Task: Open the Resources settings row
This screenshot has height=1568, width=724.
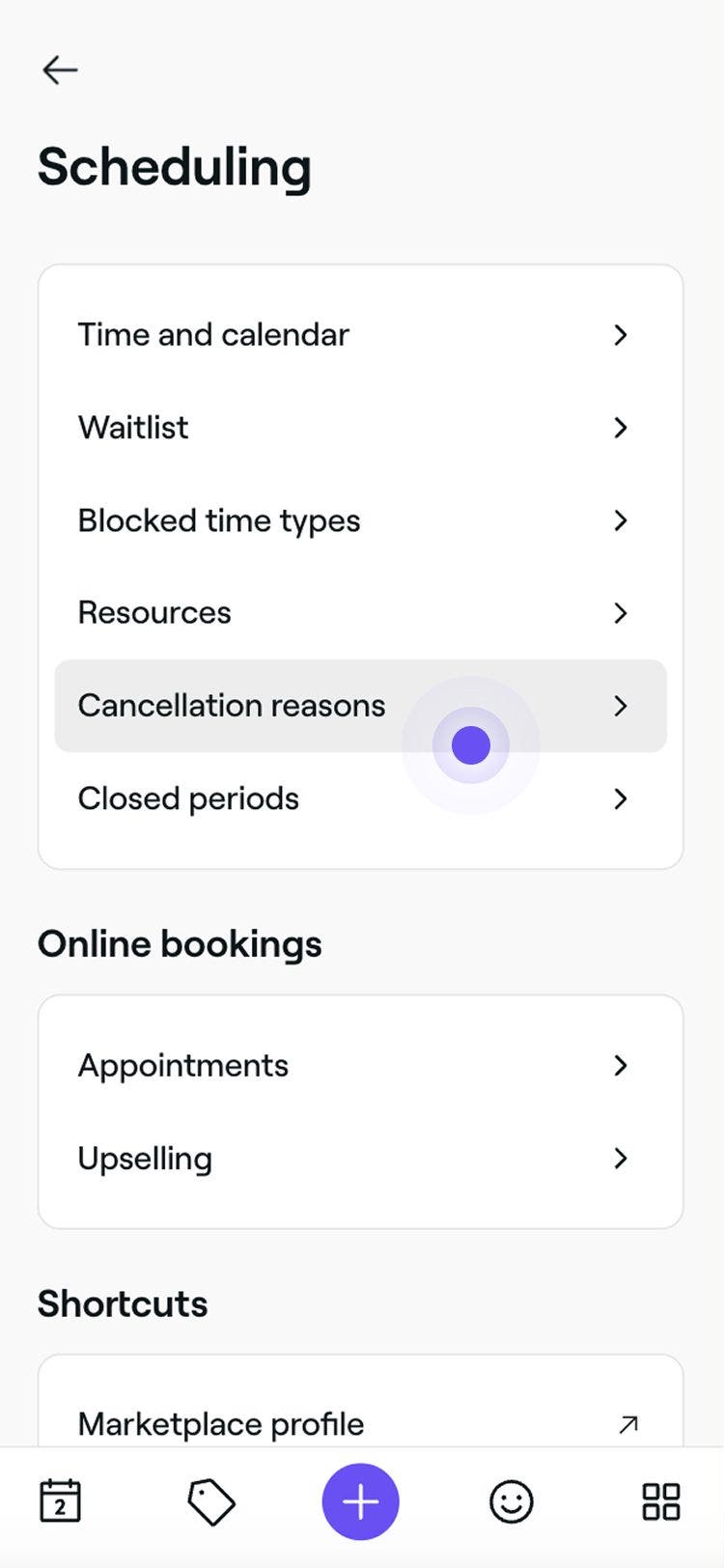Action: [154, 613]
